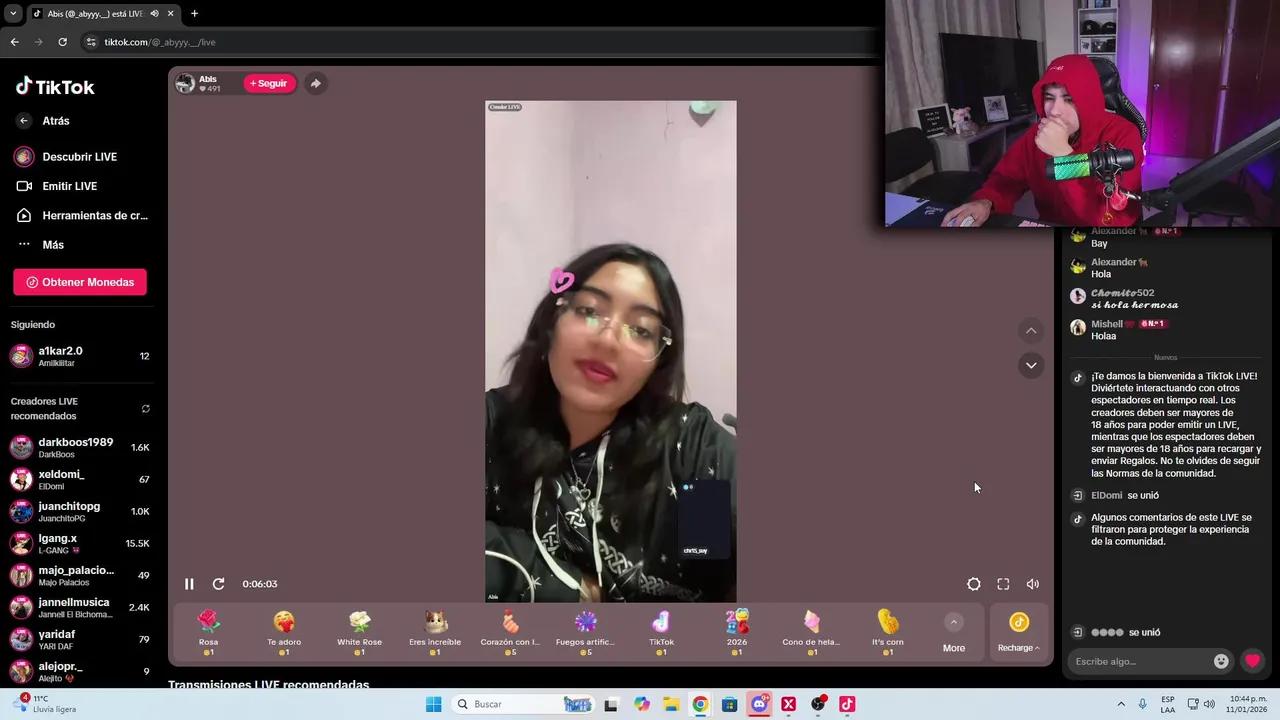Follow Abis with the Seguir button

[269, 84]
